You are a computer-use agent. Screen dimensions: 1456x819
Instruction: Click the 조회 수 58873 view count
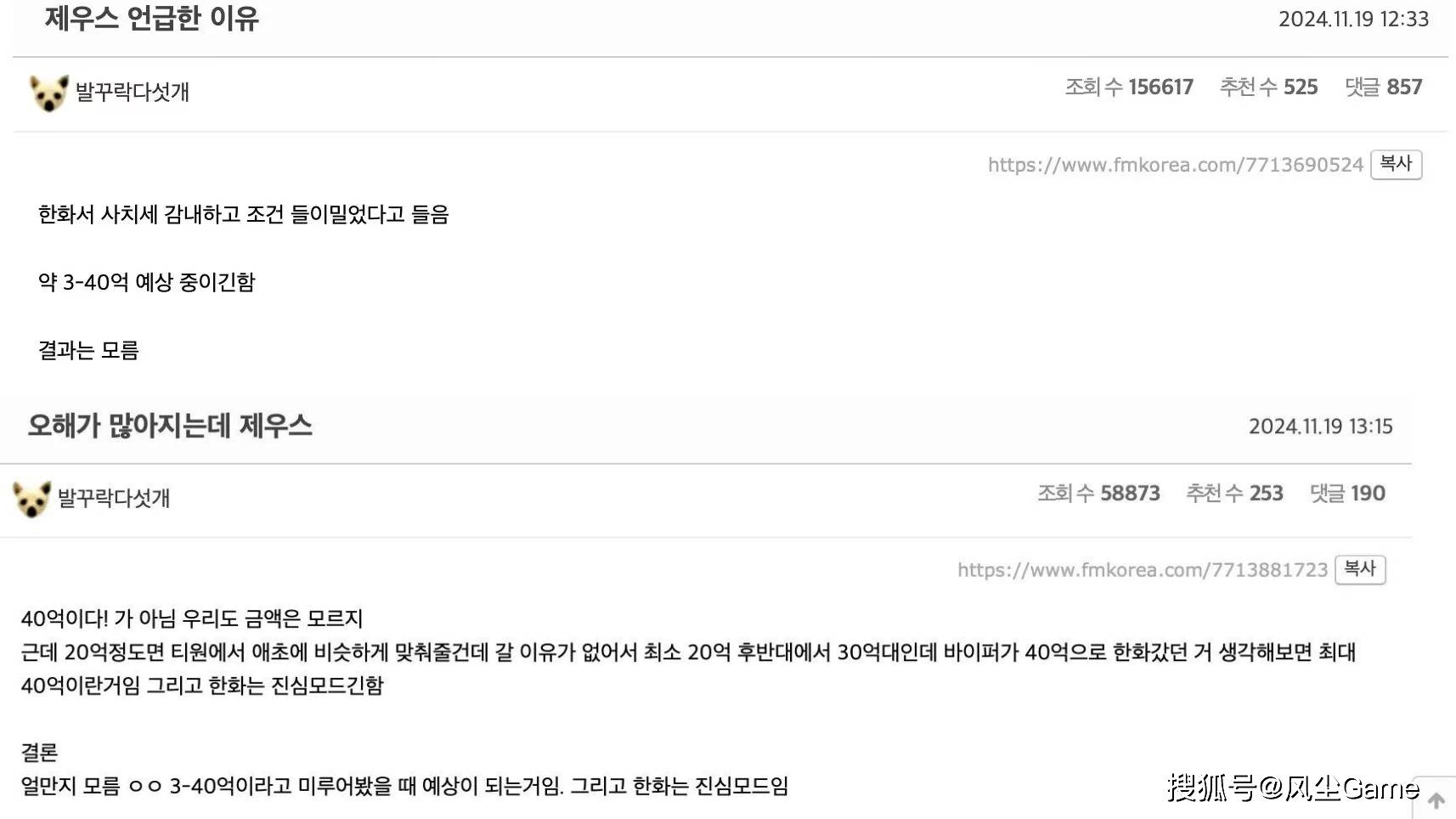(1098, 493)
